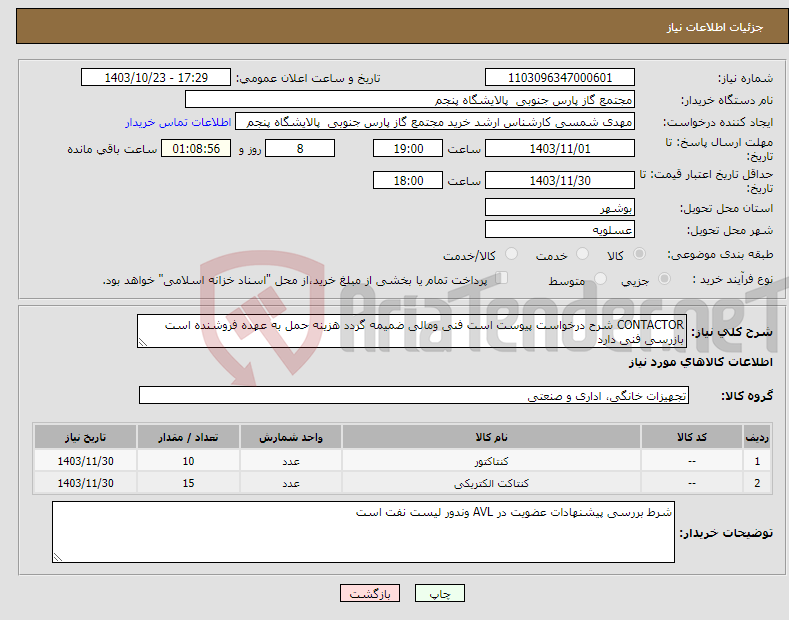Click response deadline time 19:00
Image resolution: width=789 pixels, height=620 pixels.
[408, 149]
